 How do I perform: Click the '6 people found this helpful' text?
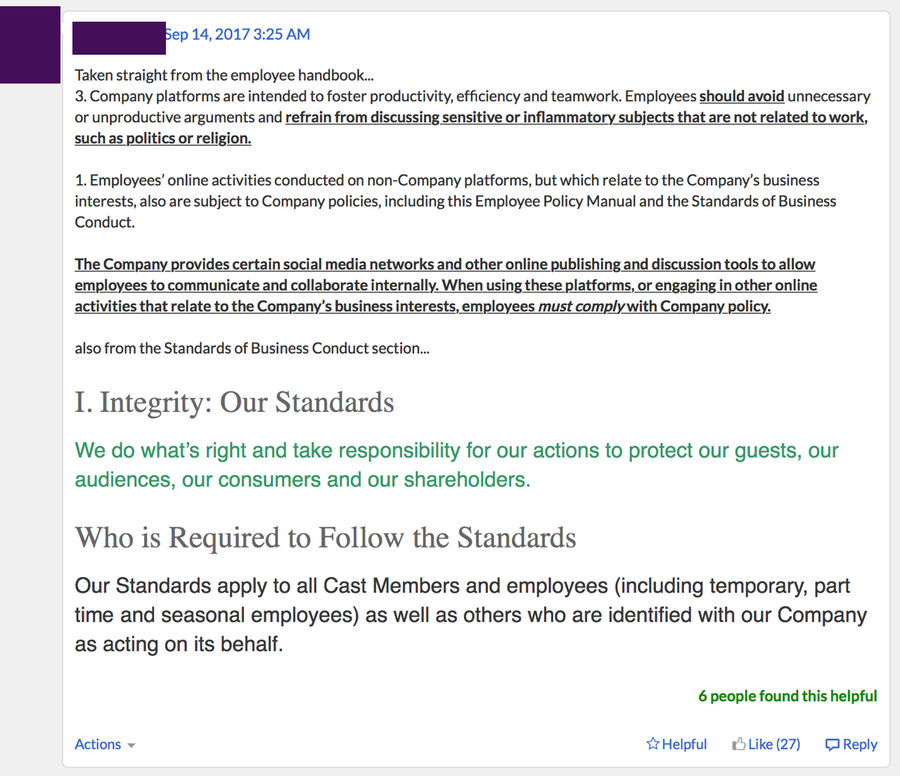coord(788,696)
